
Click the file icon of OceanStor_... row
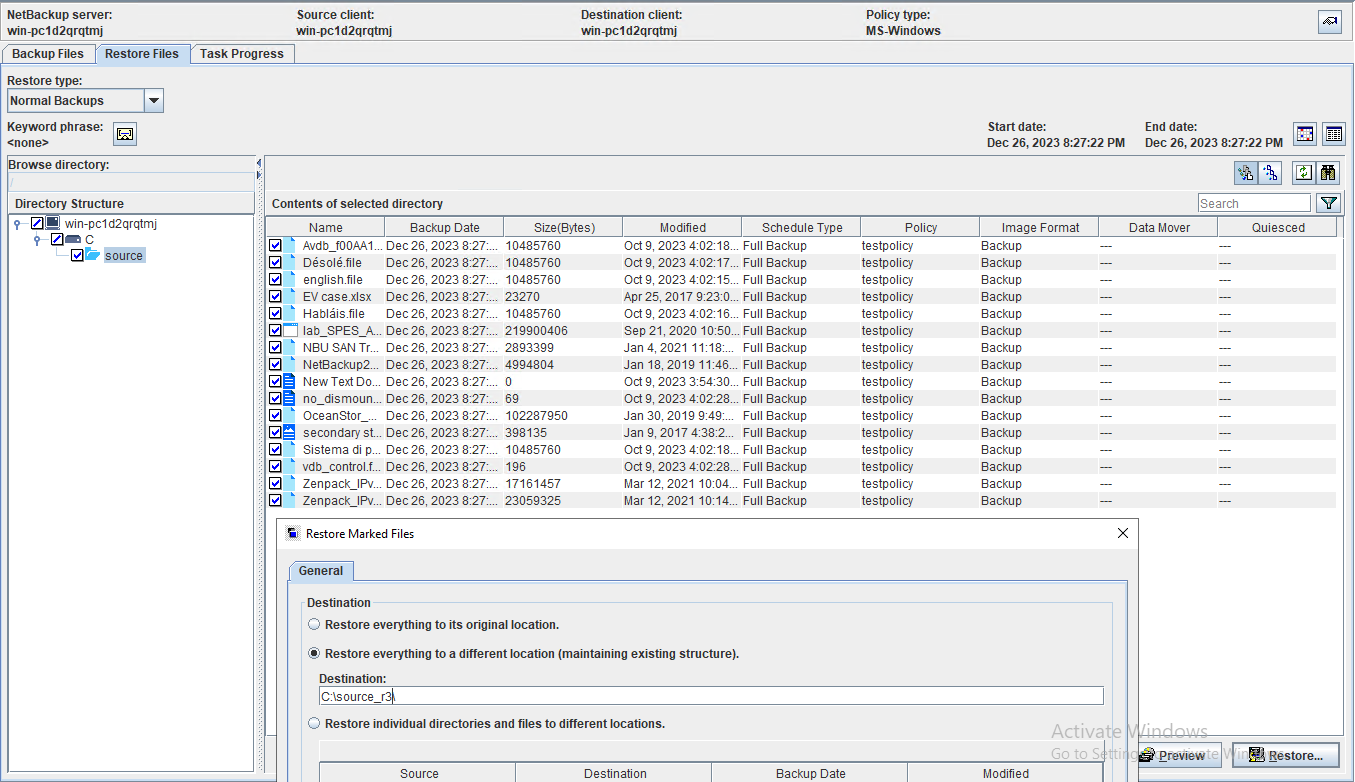(x=291, y=415)
